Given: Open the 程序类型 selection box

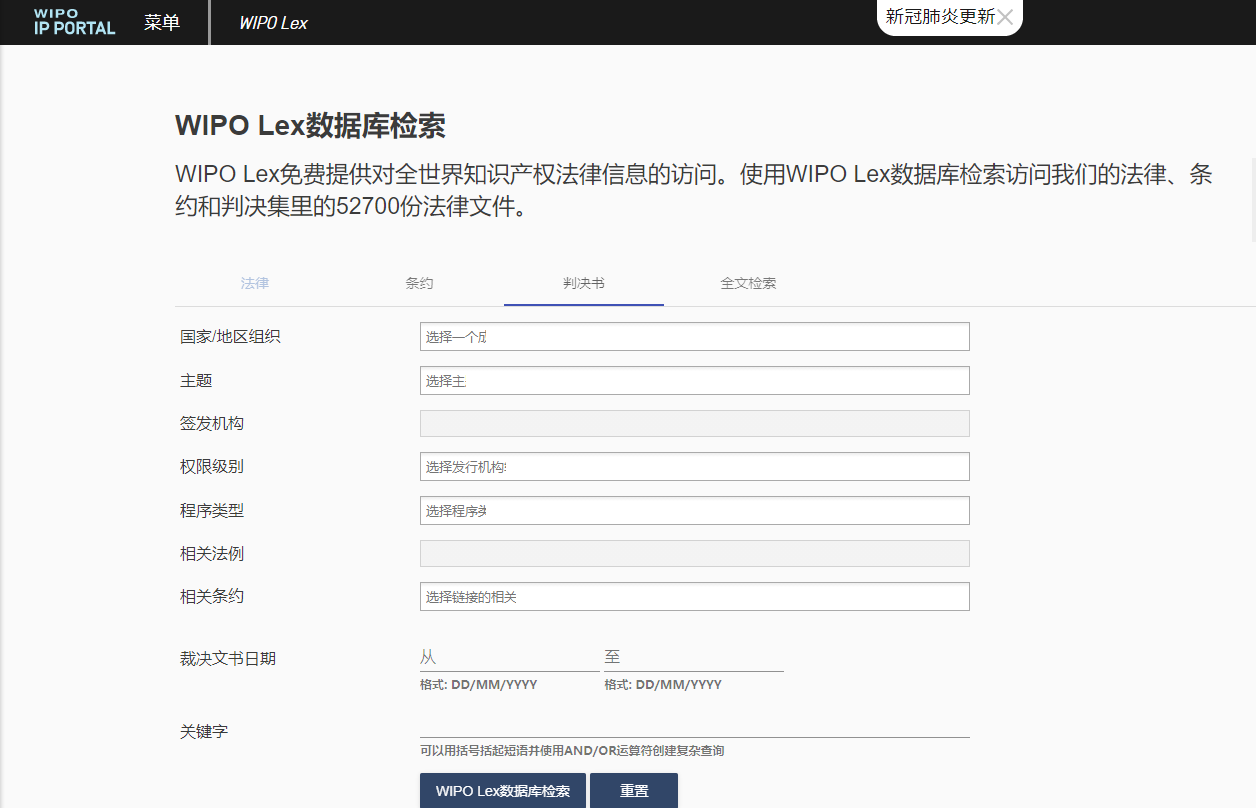Looking at the screenshot, I should [x=695, y=510].
